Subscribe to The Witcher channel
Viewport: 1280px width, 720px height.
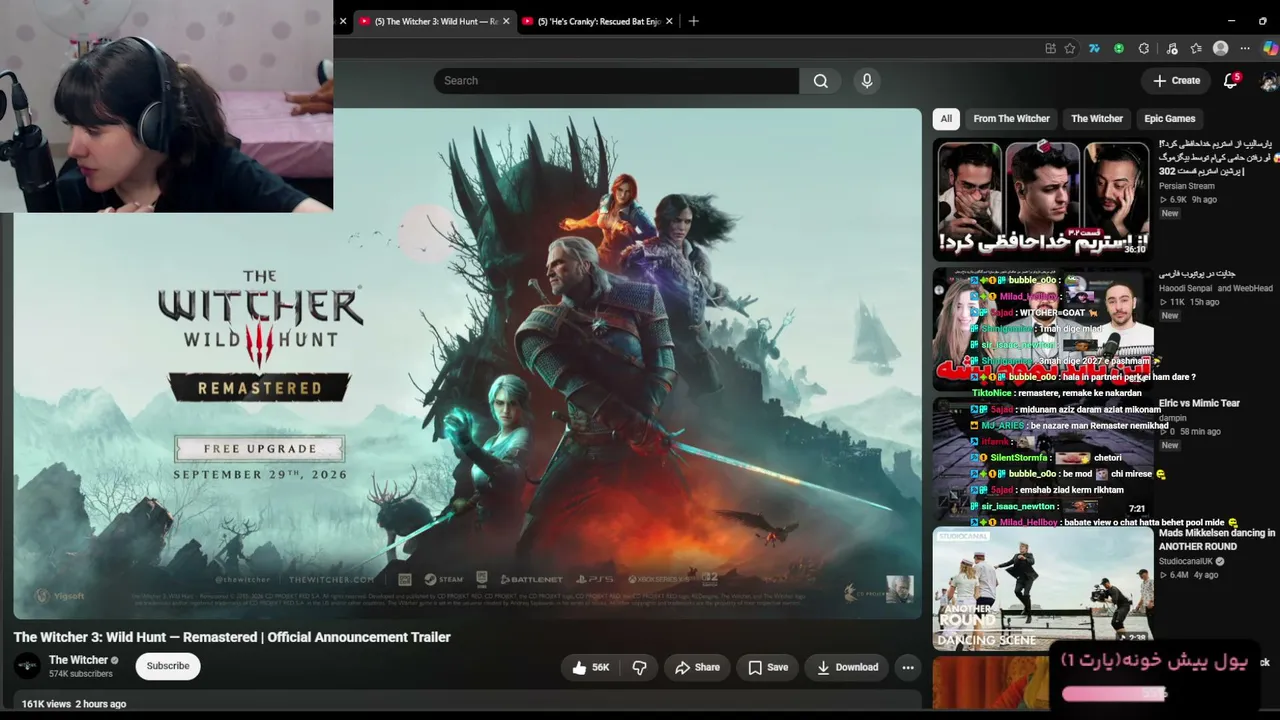(x=168, y=666)
